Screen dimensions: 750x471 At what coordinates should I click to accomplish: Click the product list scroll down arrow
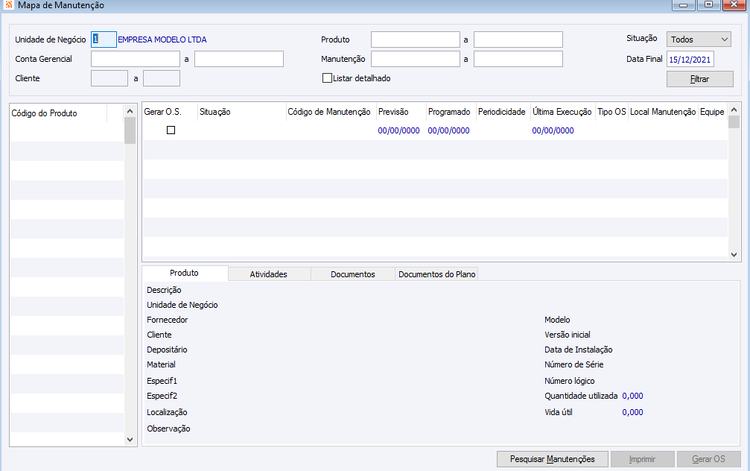click(x=130, y=439)
